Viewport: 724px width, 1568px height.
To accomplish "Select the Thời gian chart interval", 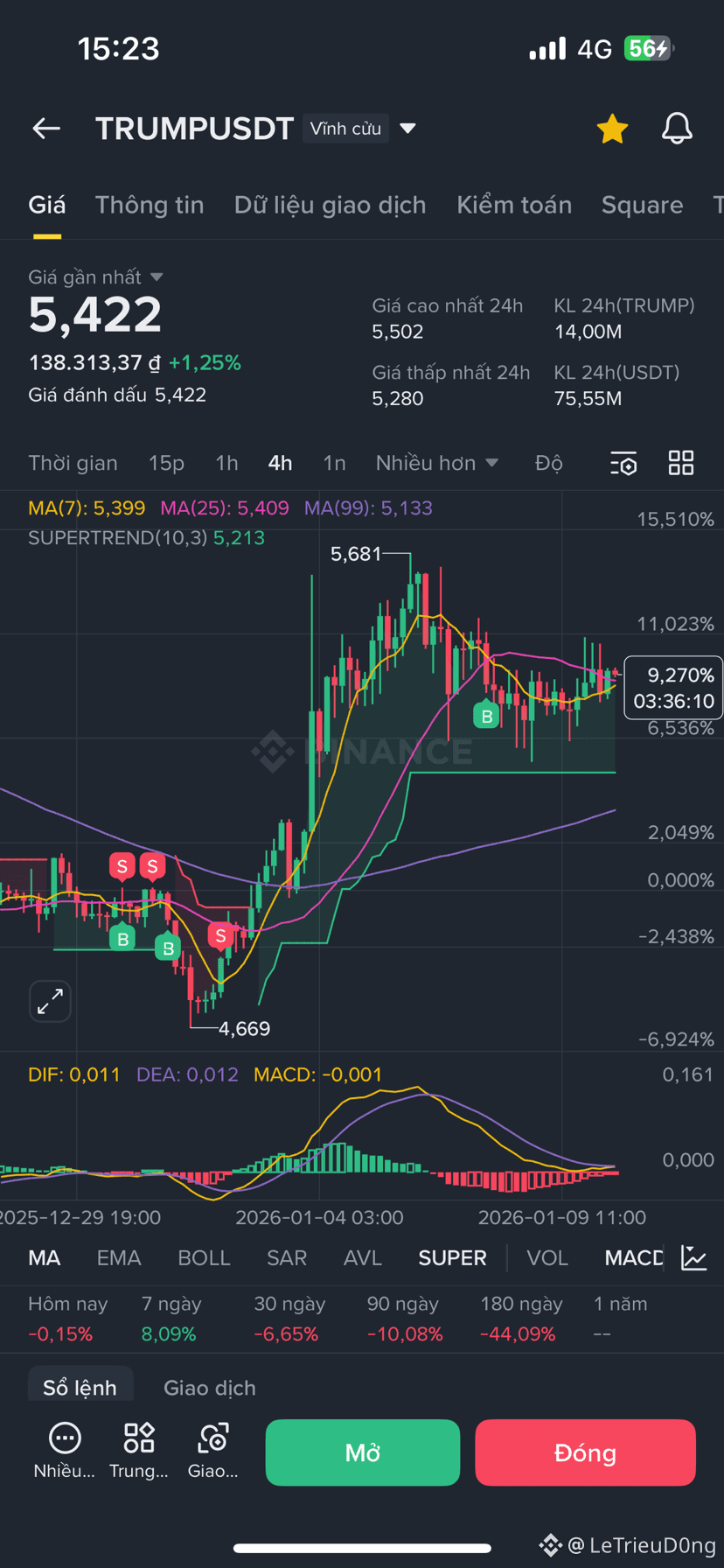I will (x=73, y=463).
